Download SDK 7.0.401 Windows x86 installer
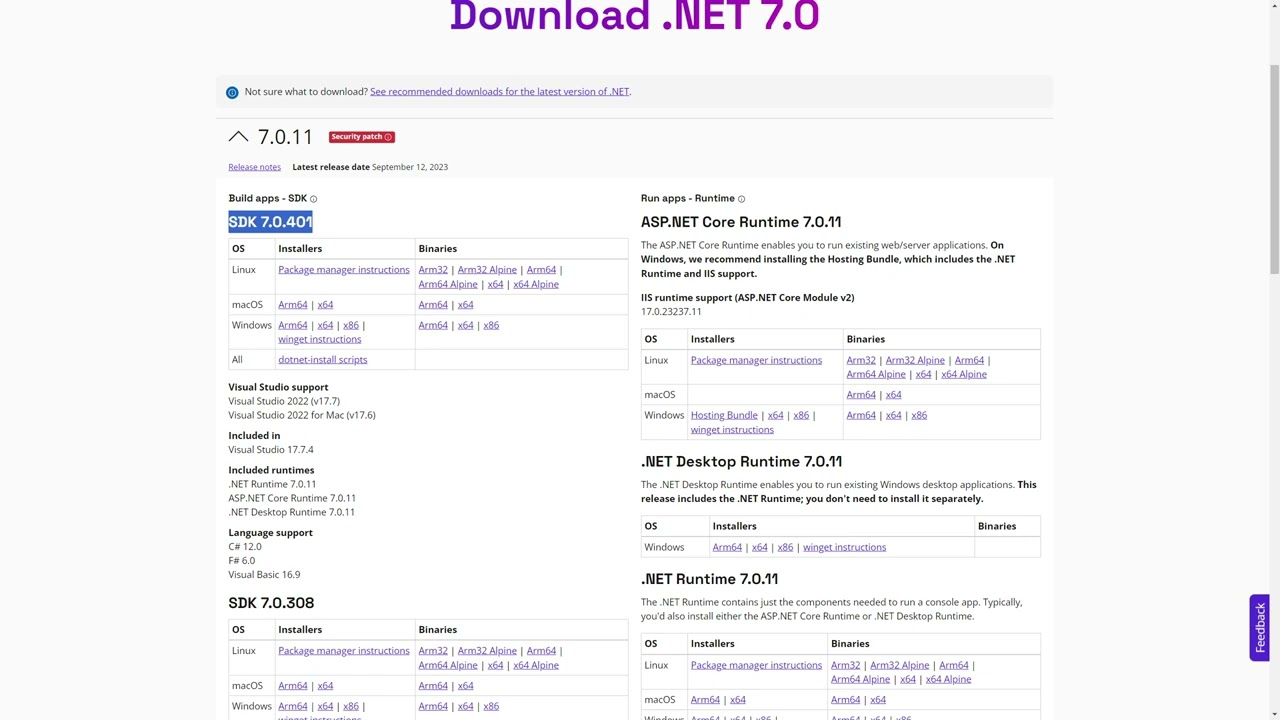The image size is (1280, 720). click(x=351, y=325)
